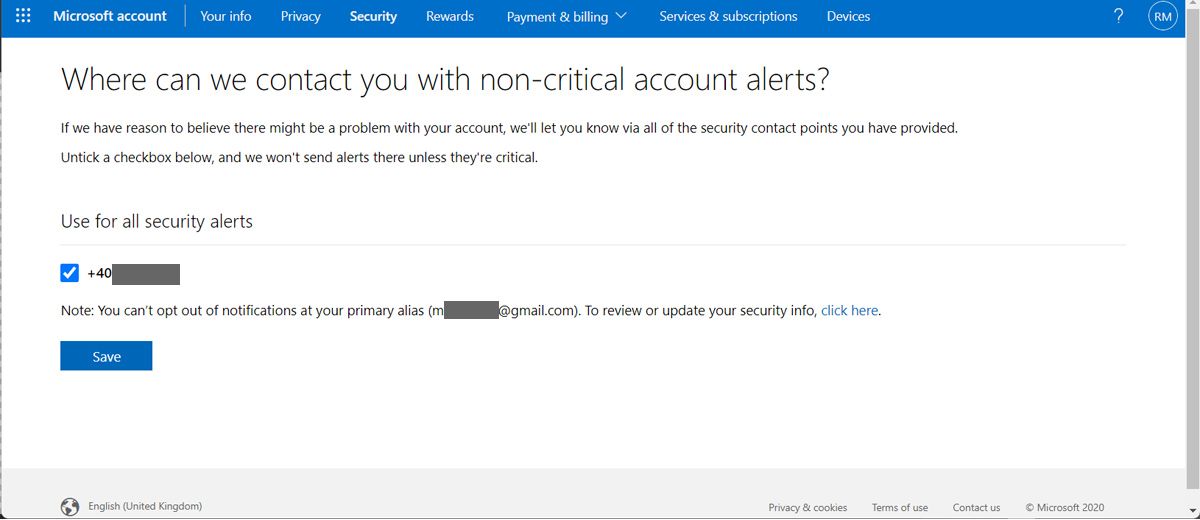
Task: Open Privacy & cookies footer link
Action: pyautogui.click(x=807, y=507)
